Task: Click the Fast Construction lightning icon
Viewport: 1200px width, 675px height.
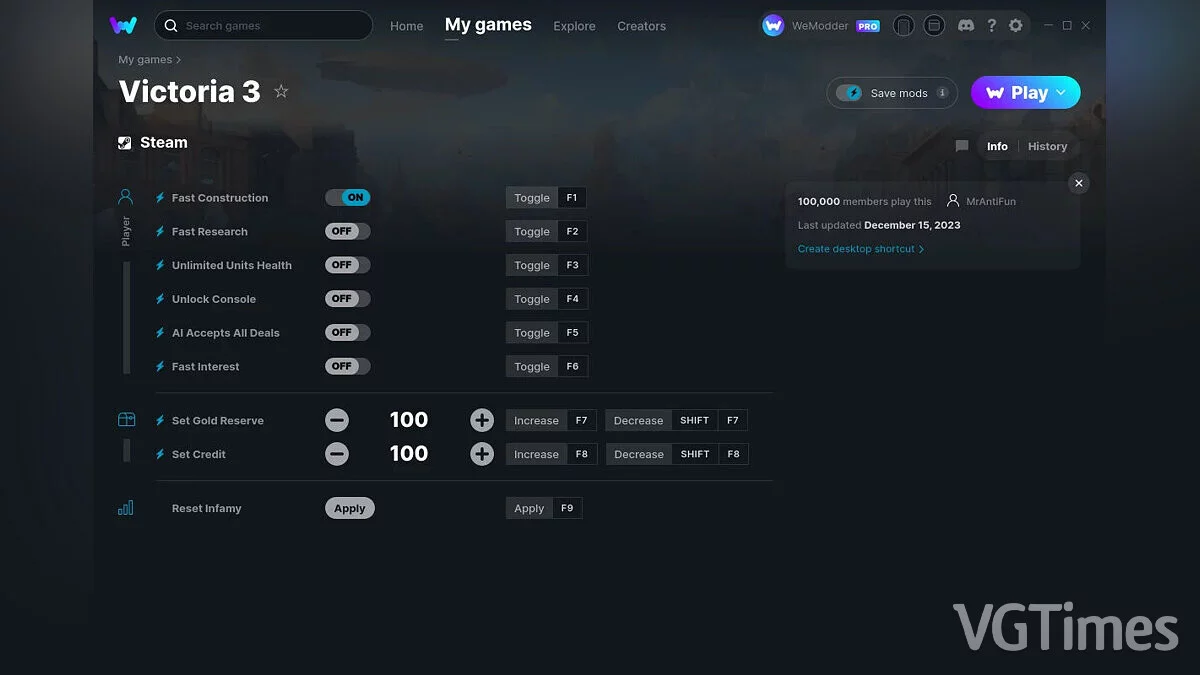Action: (160, 198)
